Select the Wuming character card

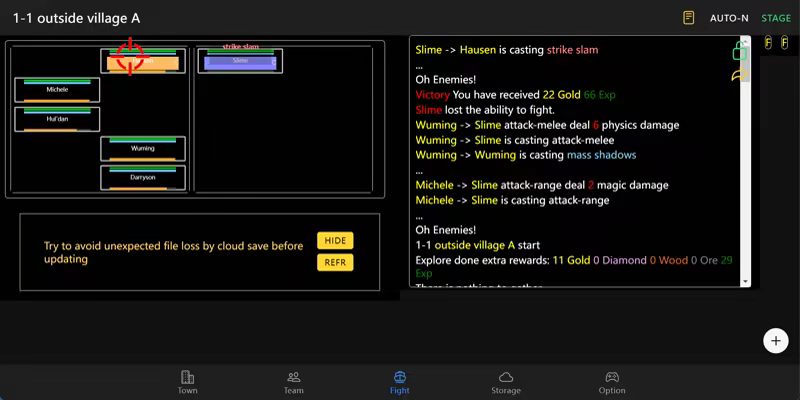pyautogui.click(x=143, y=149)
